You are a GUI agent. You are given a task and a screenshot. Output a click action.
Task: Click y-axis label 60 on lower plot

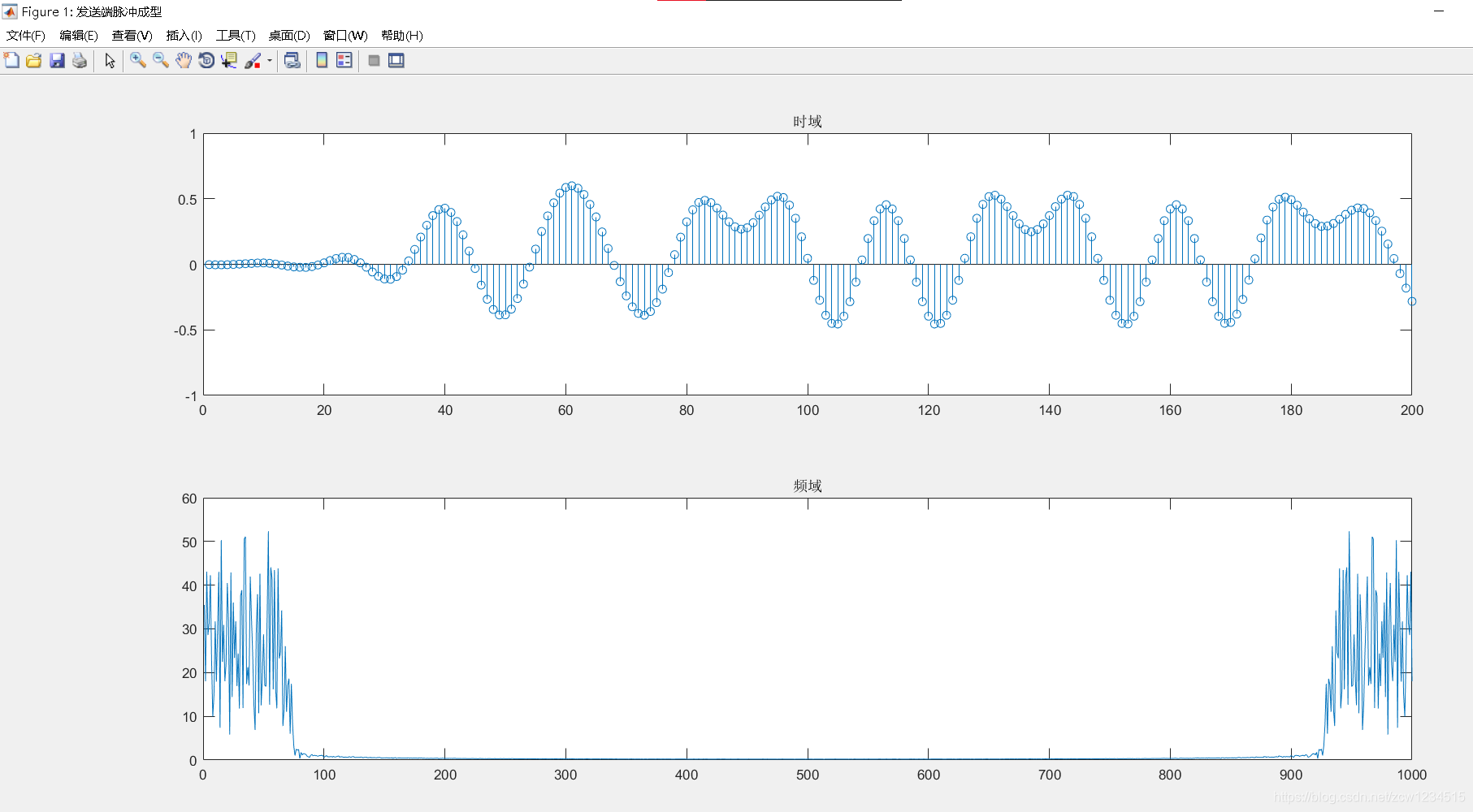point(189,499)
